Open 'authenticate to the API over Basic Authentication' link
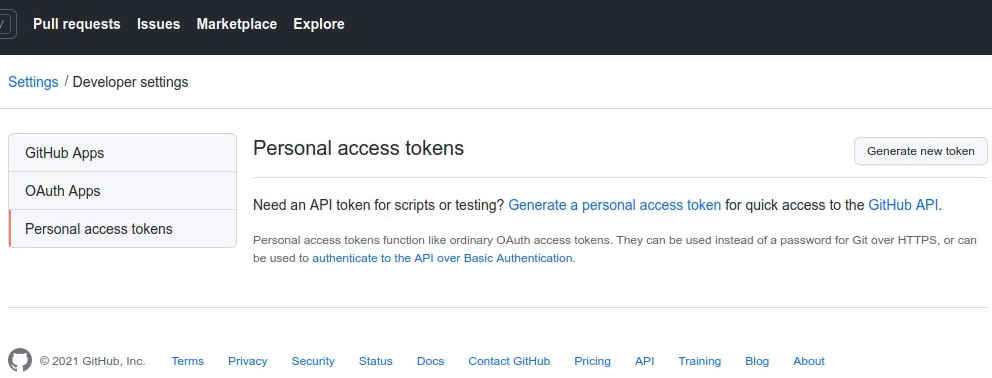 [442, 258]
